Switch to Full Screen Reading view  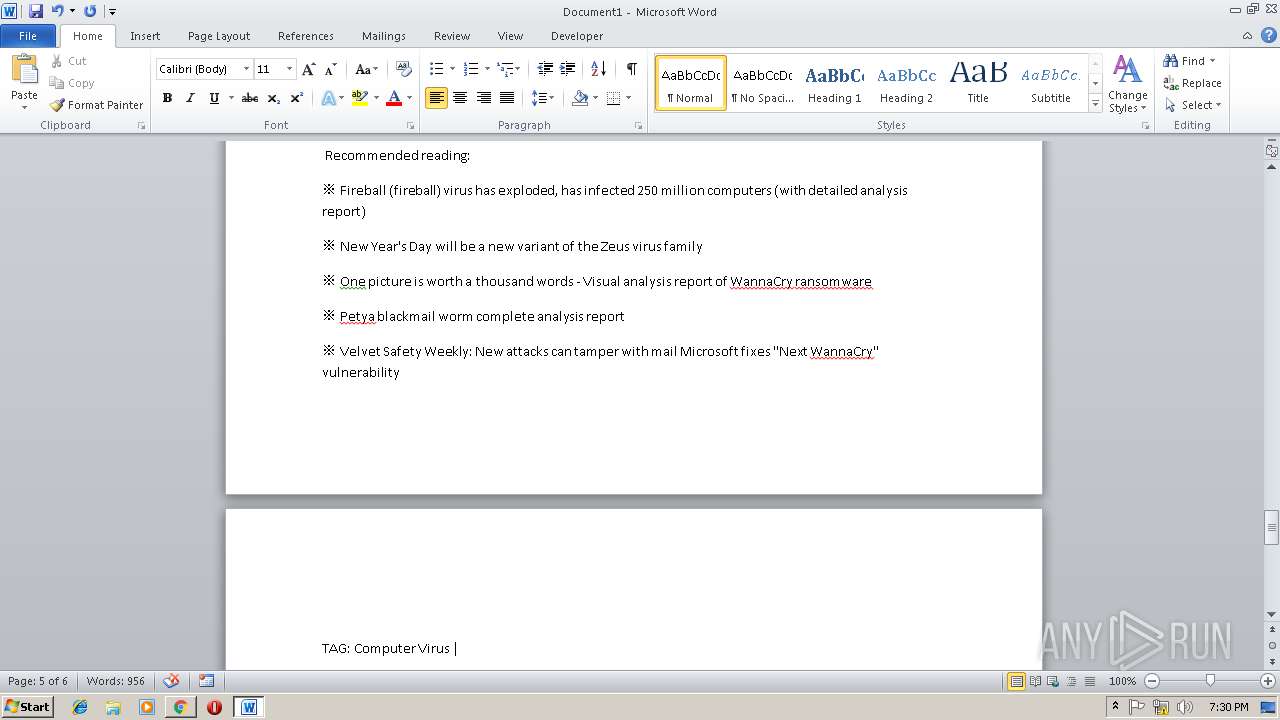[x=1034, y=681]
